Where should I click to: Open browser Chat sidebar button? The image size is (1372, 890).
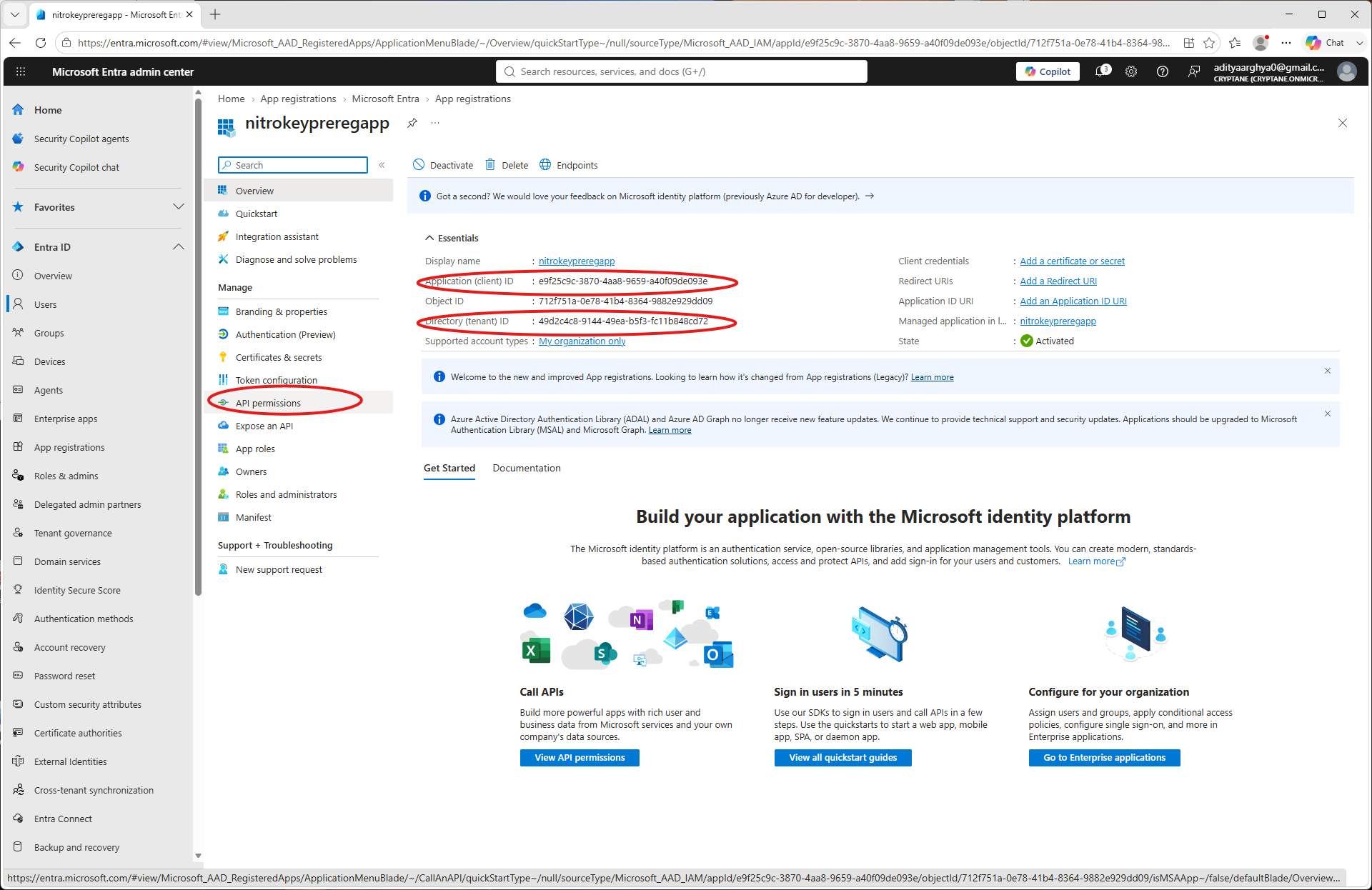click(x=1326, y=43)
